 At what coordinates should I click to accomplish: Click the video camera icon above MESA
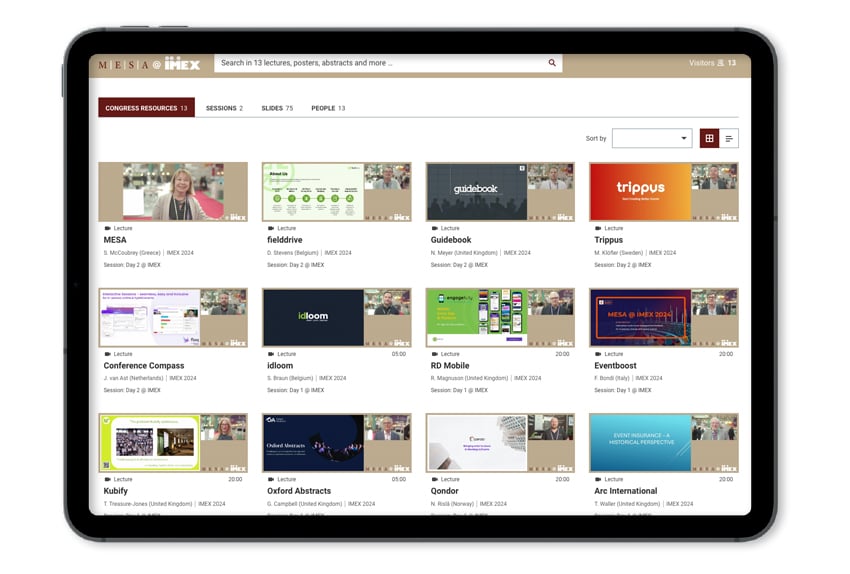pyautogui.click(x=107, y=228)
